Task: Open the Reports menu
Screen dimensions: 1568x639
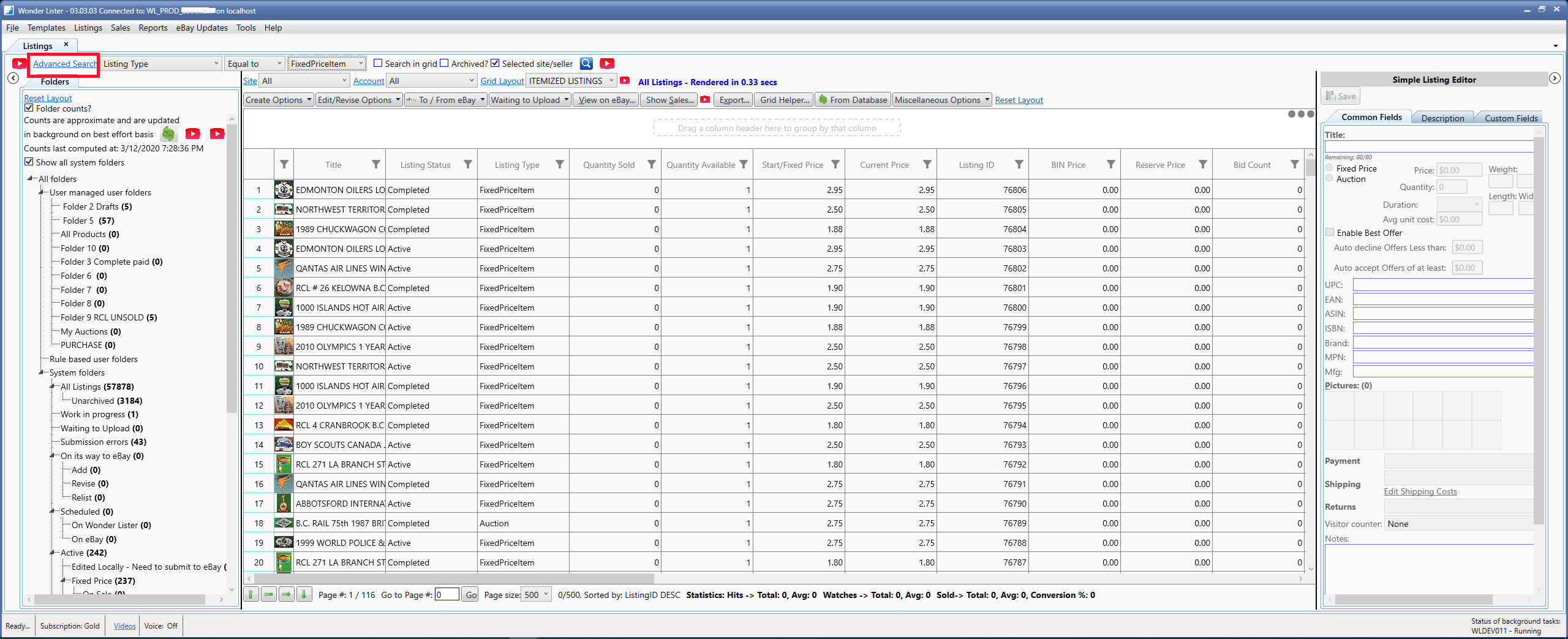Action: 153,28
